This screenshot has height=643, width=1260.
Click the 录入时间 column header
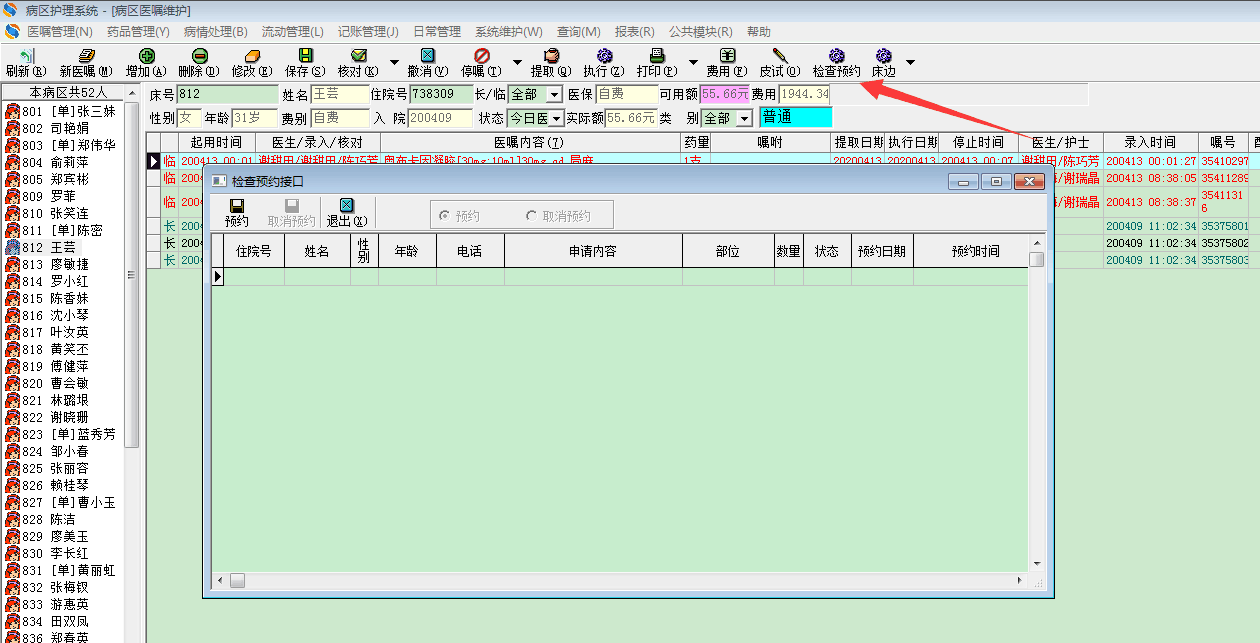point(1150,142)
